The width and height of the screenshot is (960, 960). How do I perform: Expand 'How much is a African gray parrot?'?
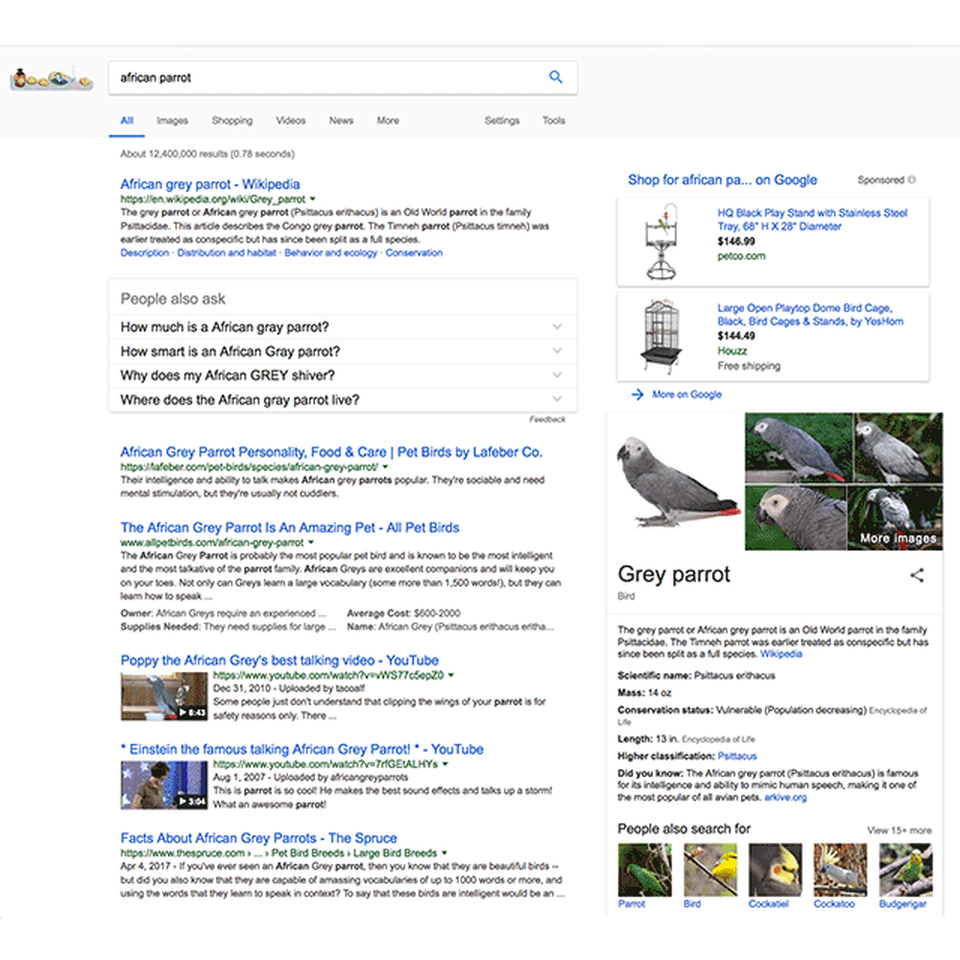(343, 327)
